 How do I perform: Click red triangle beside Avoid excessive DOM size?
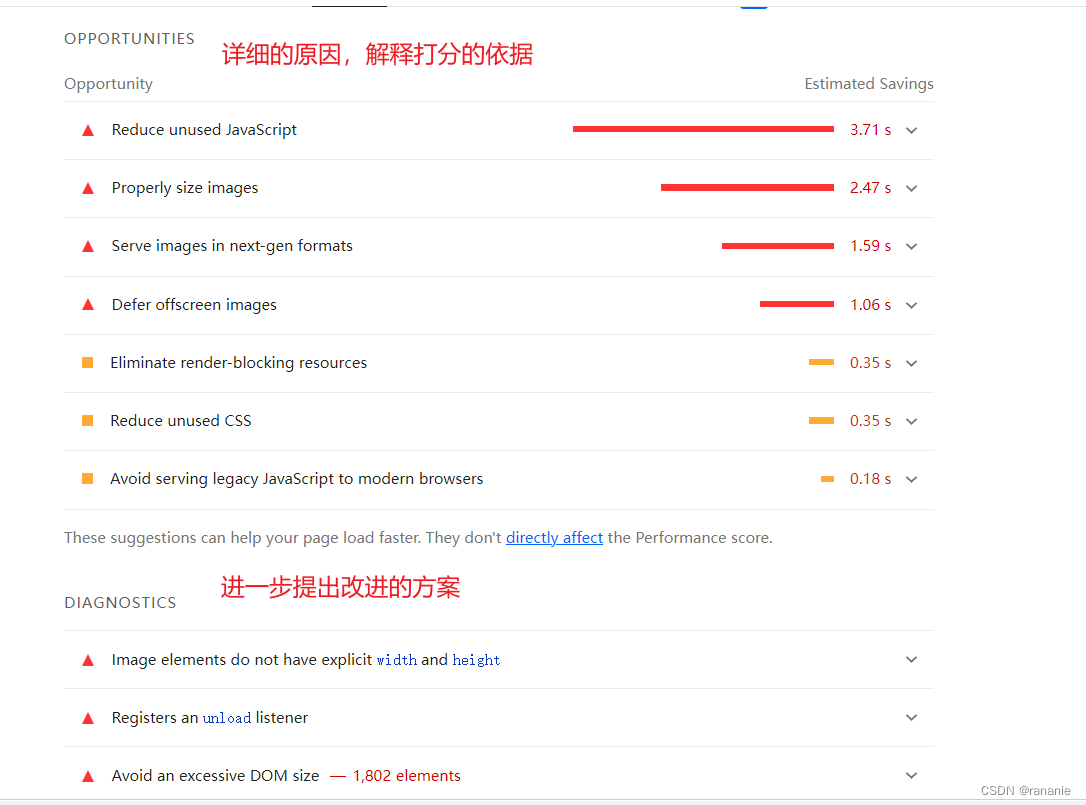coord(88,777)
